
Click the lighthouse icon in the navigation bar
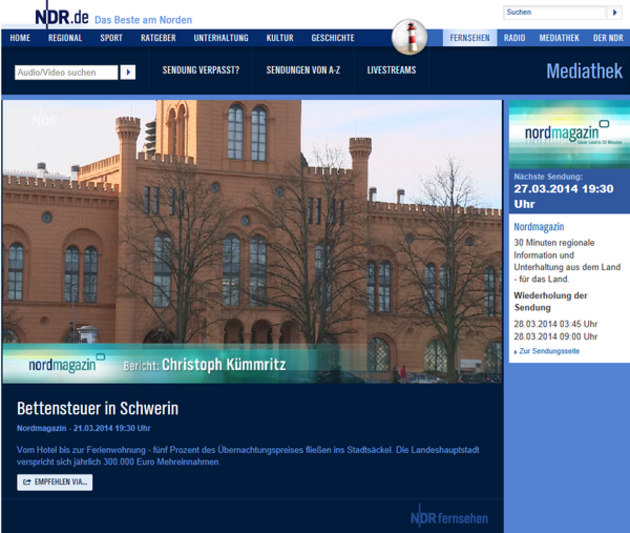pyautogui.click(x=408, y=37)
